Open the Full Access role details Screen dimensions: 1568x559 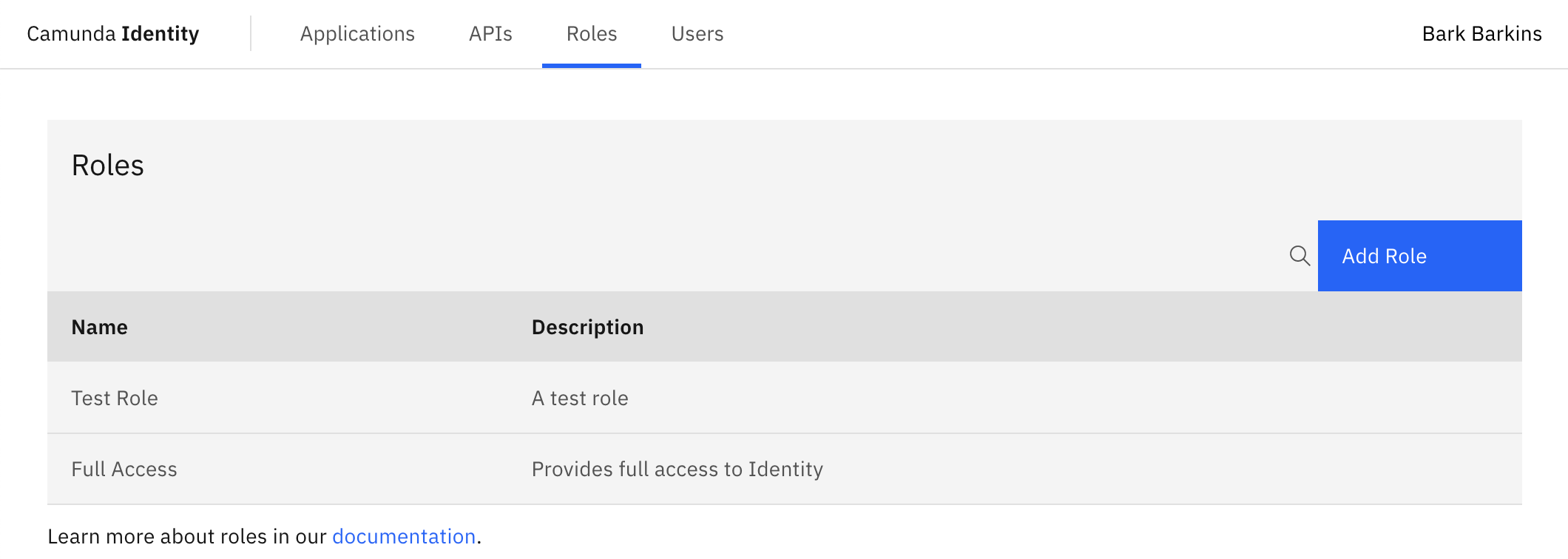point(677,469)
